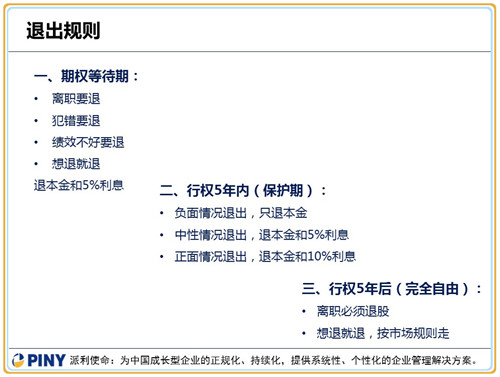
Task: Click the slide title 退出规则
Action: tap(63, 31)
